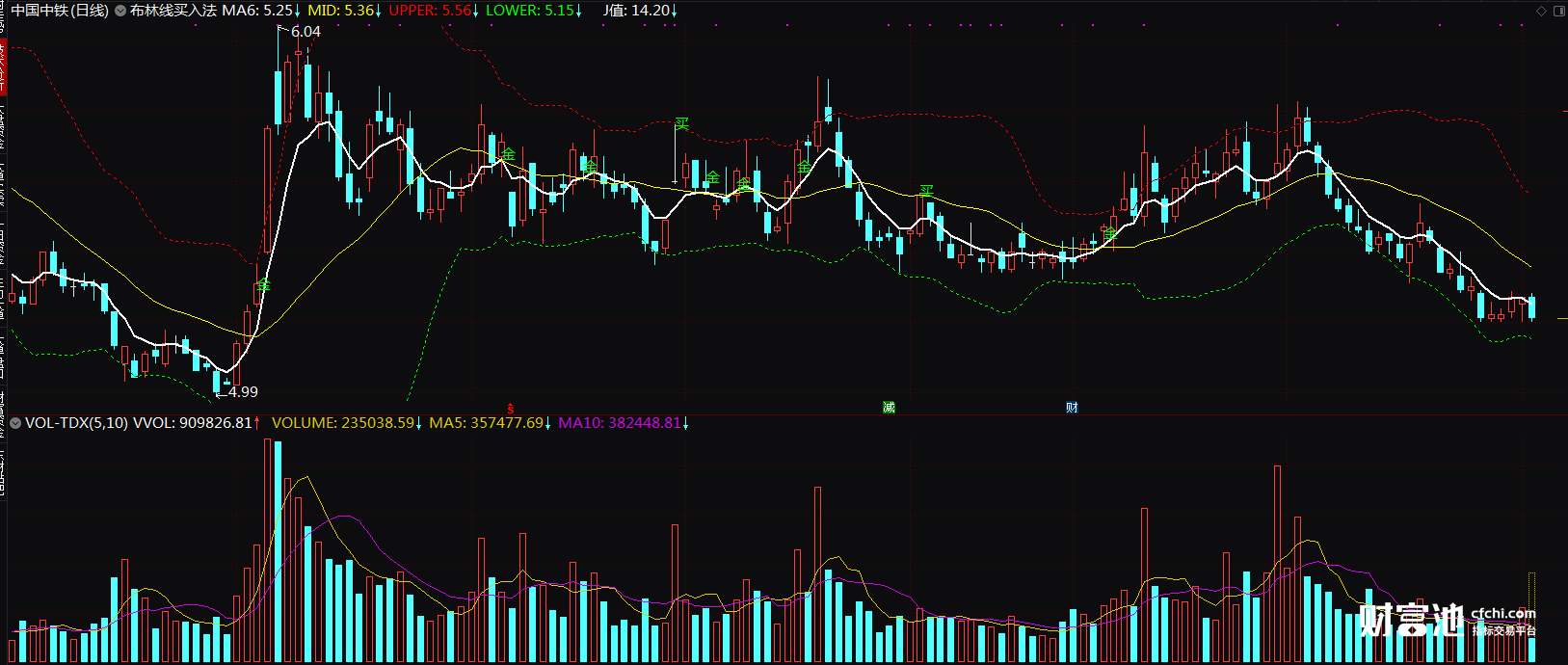The width and height of the screenshot is (1568, 665).
Task: Click the green 减 event marker
Action: click(x=889, y=408)
